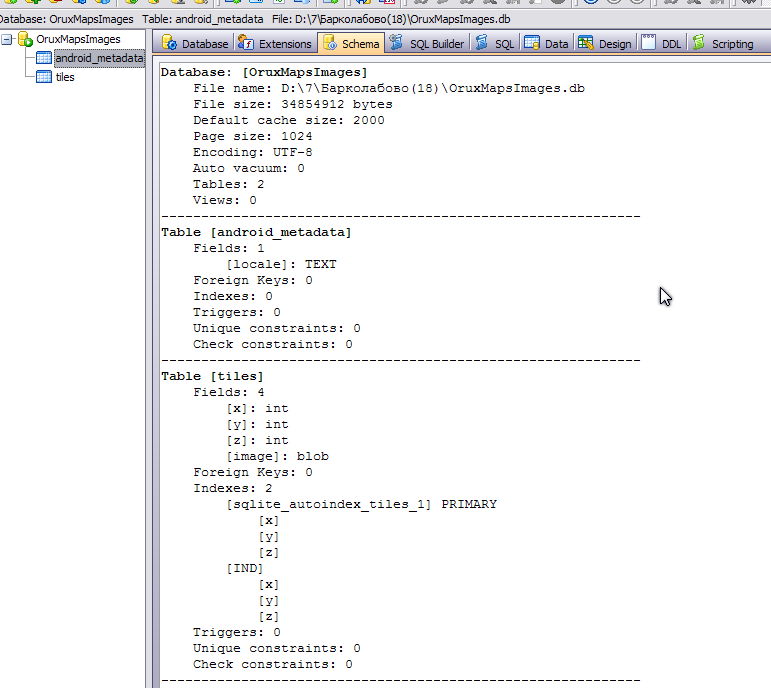Click the 'Table [android_metadata]' heading in schema

point(256,232)
